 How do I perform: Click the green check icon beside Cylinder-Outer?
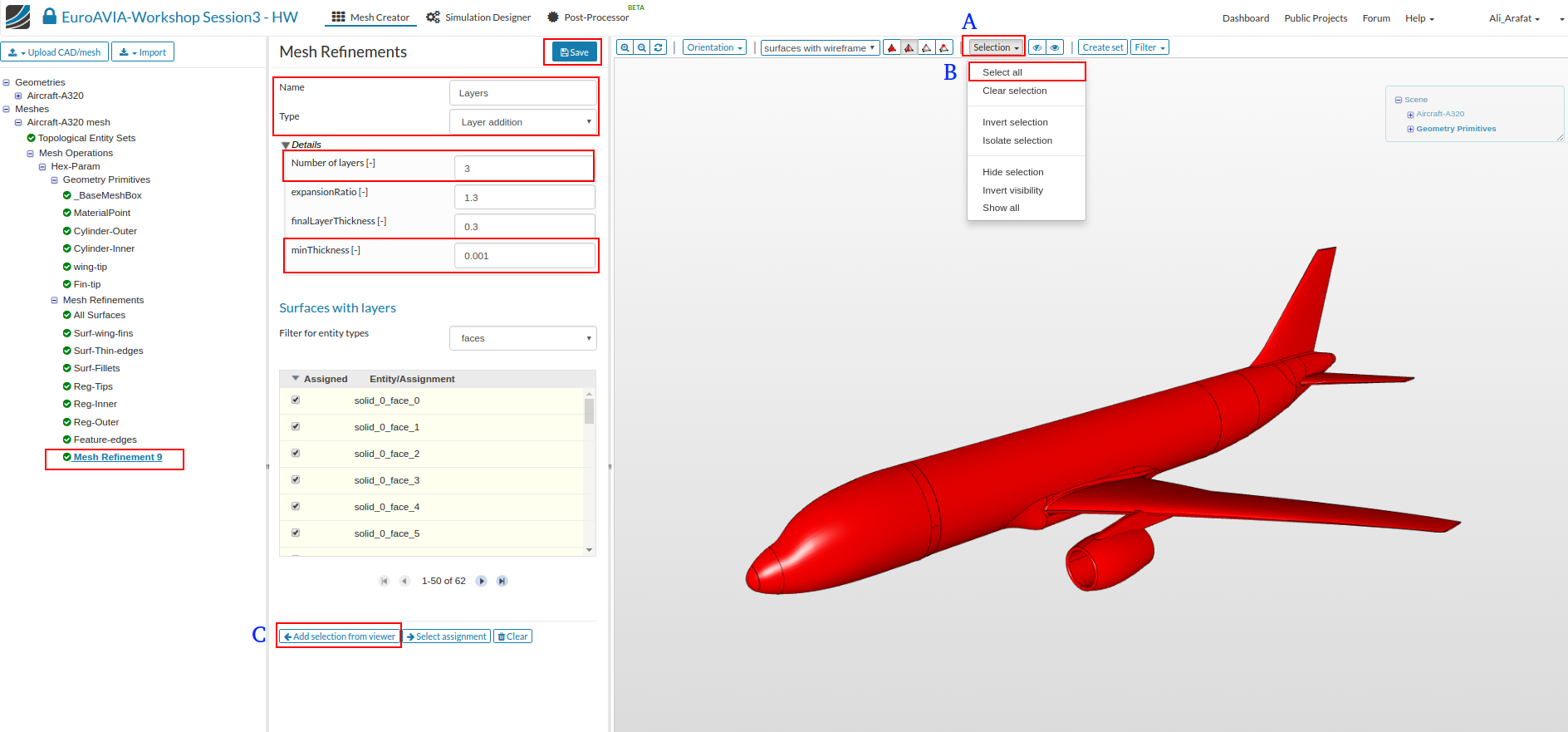(66, 231)
